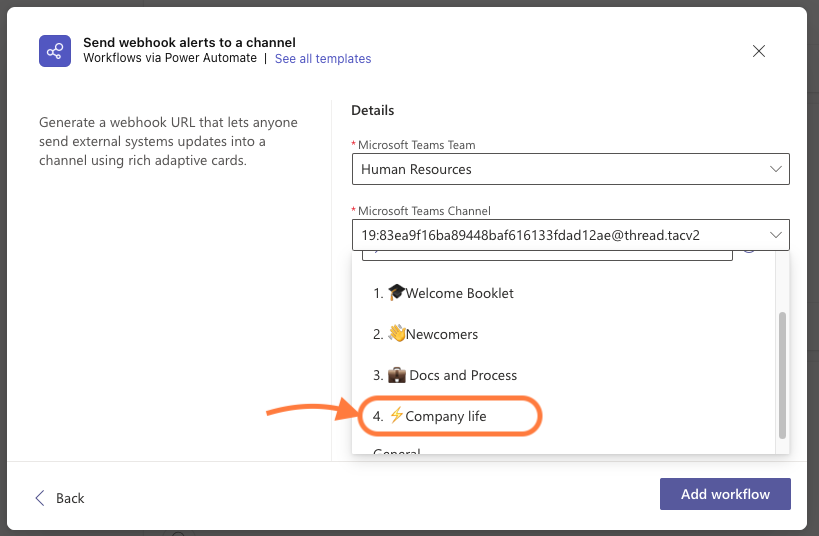Select the partially visible General channel
819x536 pixels.
pyautogui.click(x=396, y=453)
